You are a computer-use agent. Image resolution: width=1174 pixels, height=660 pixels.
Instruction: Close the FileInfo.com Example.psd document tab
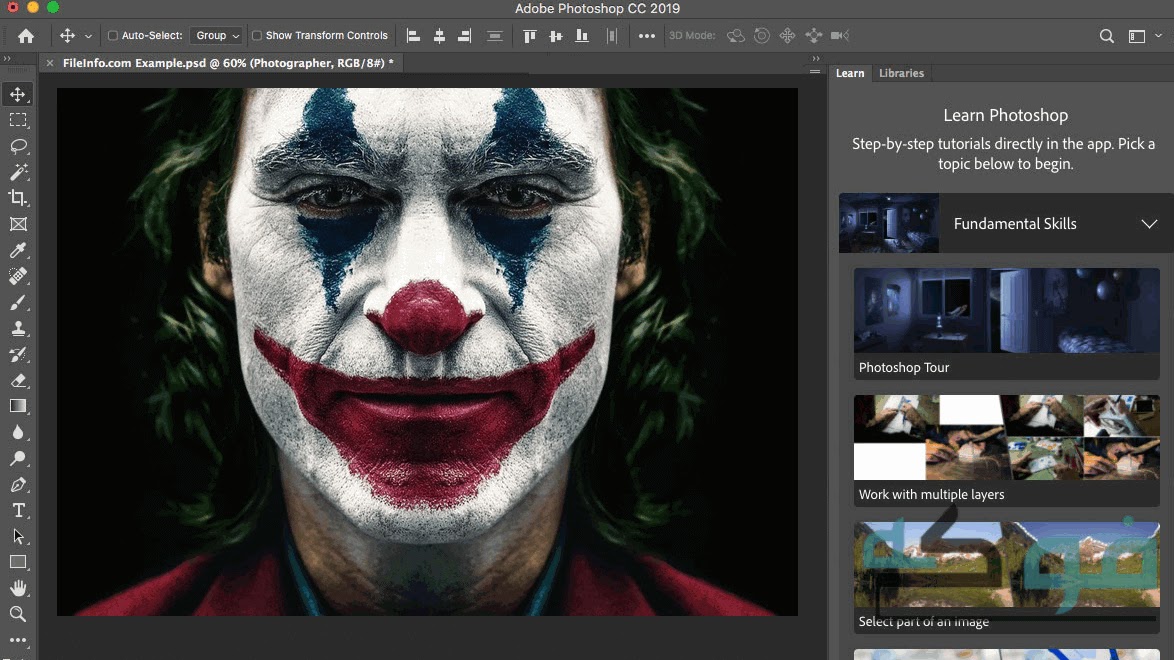(x=50, y=63)
